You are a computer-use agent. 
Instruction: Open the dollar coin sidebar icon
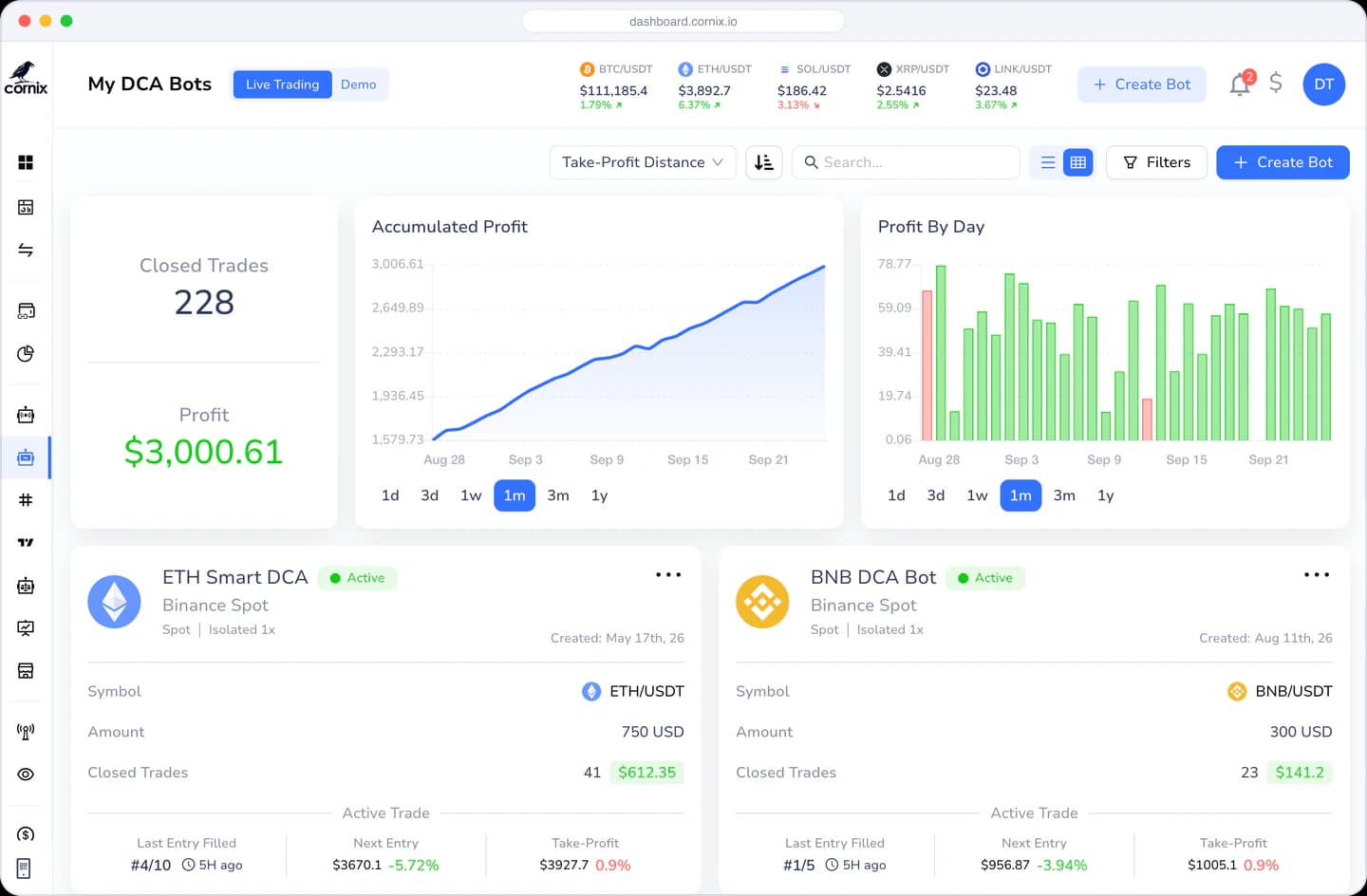point(26,834)
